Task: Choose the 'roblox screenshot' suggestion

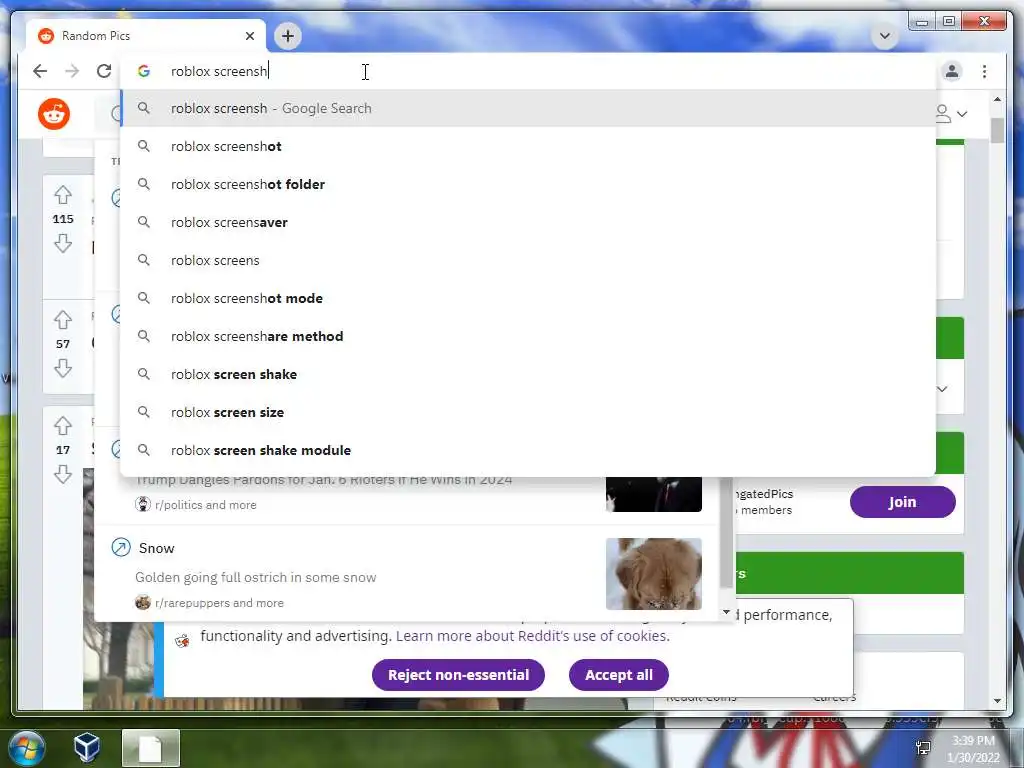Action: (x=528, y=146)
